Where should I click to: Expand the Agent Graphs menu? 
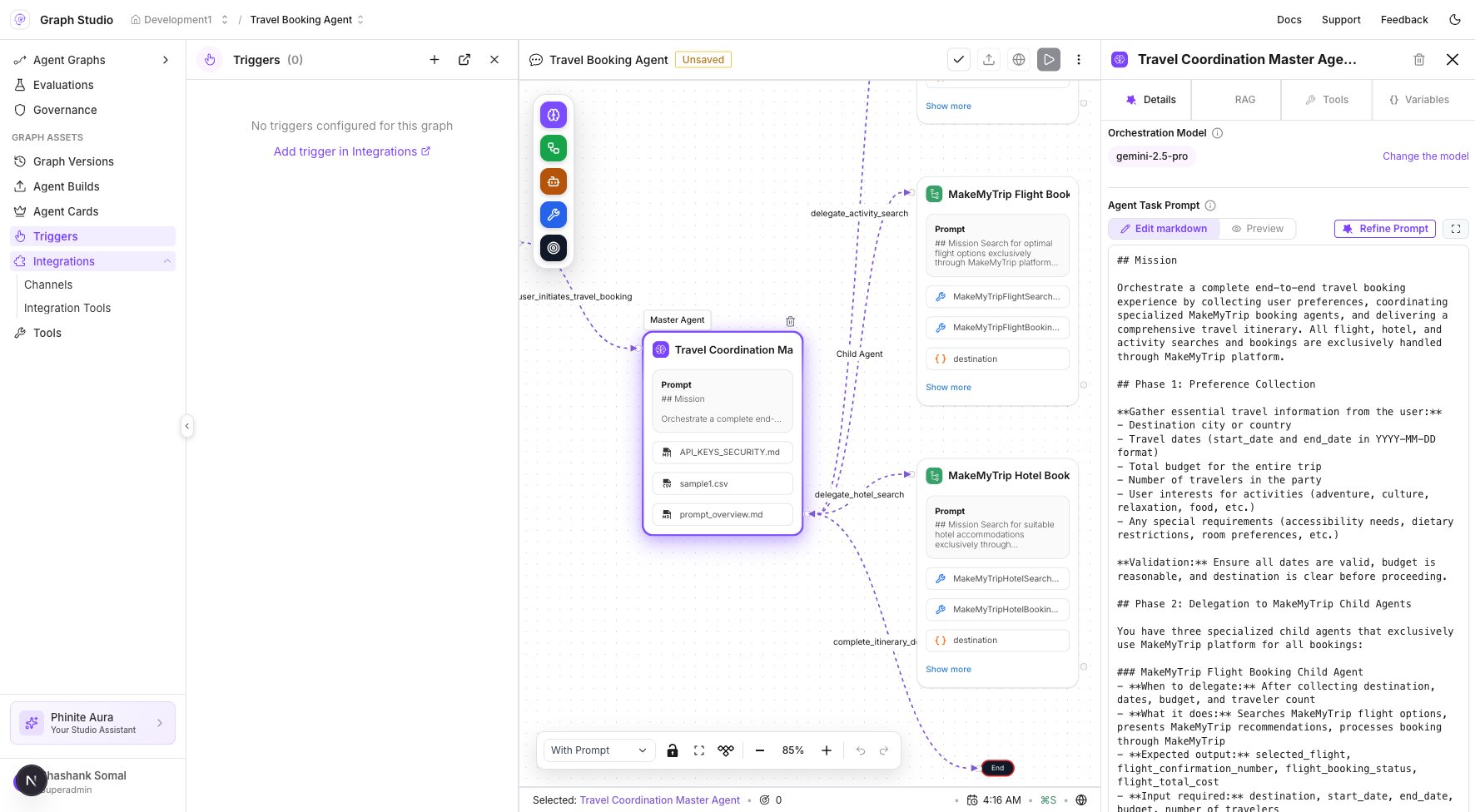(92, 60)
